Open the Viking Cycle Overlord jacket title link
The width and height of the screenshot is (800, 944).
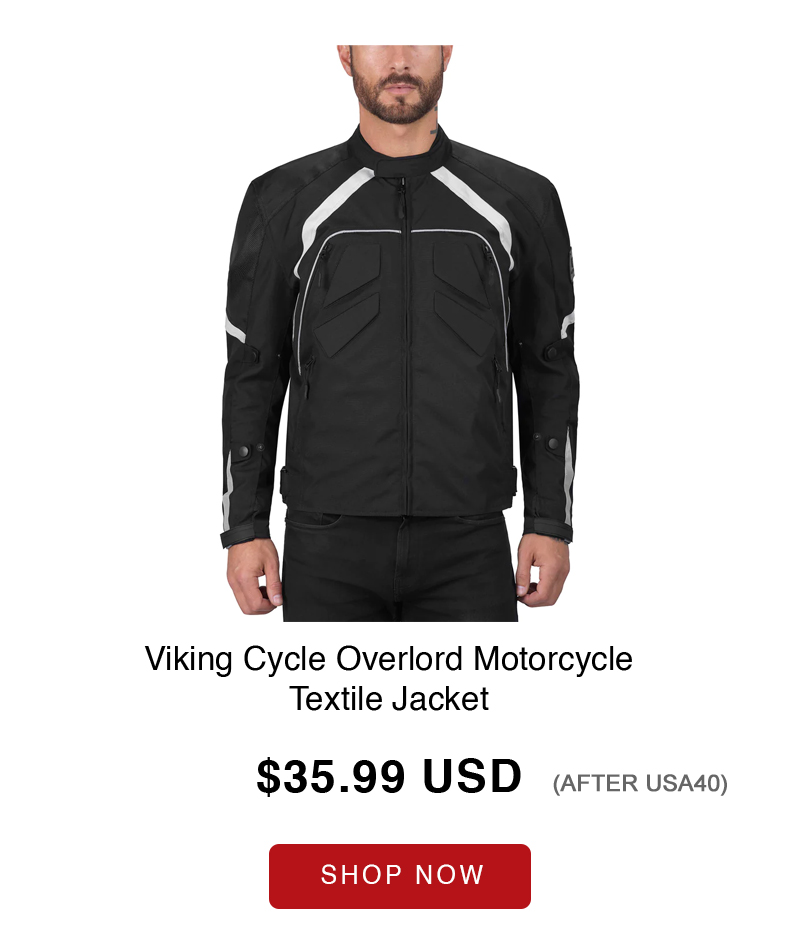pyautogui.click(x=389, y=678)
